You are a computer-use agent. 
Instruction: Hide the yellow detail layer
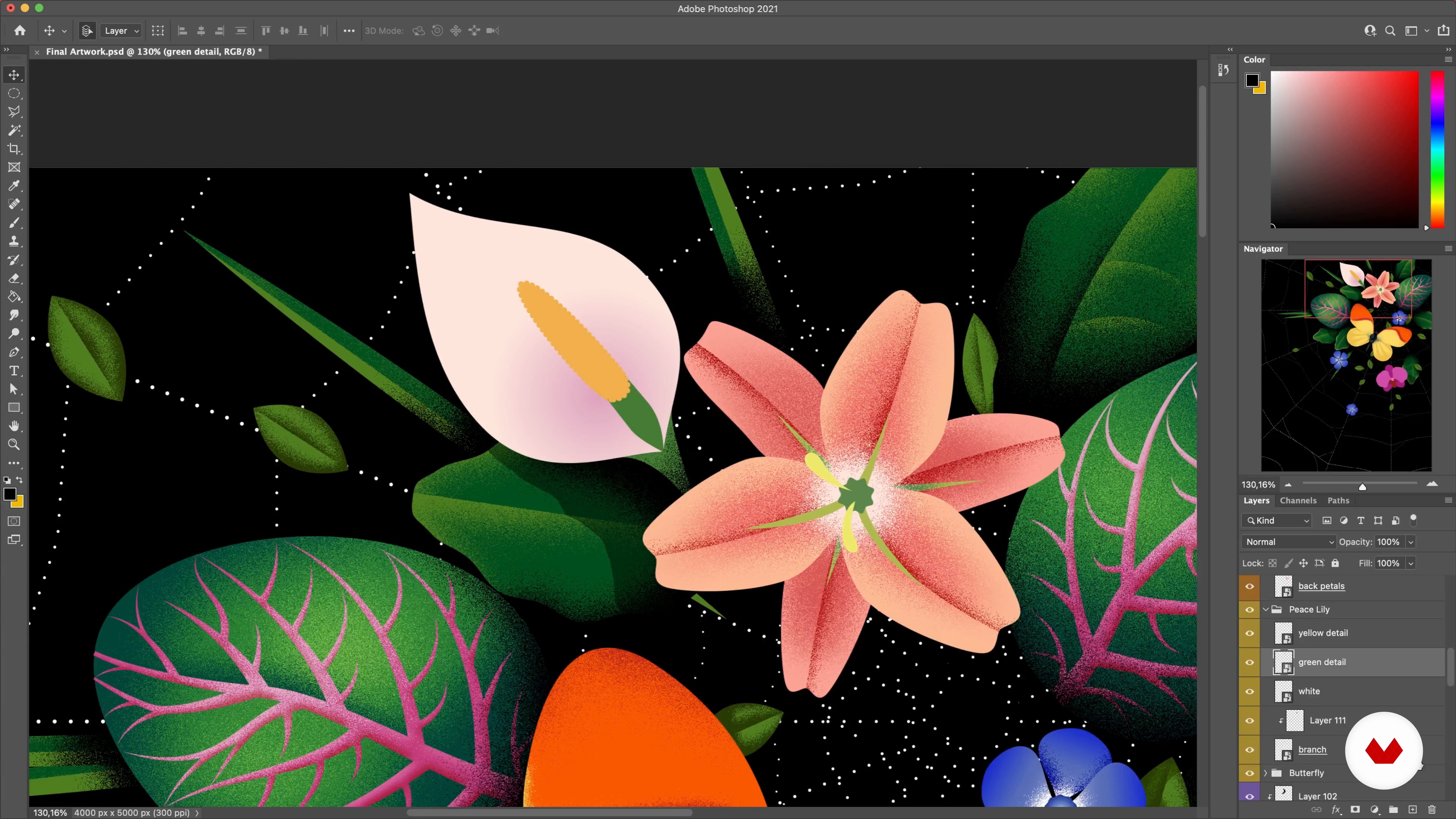pyautogui.click(x=1250, y=633)
